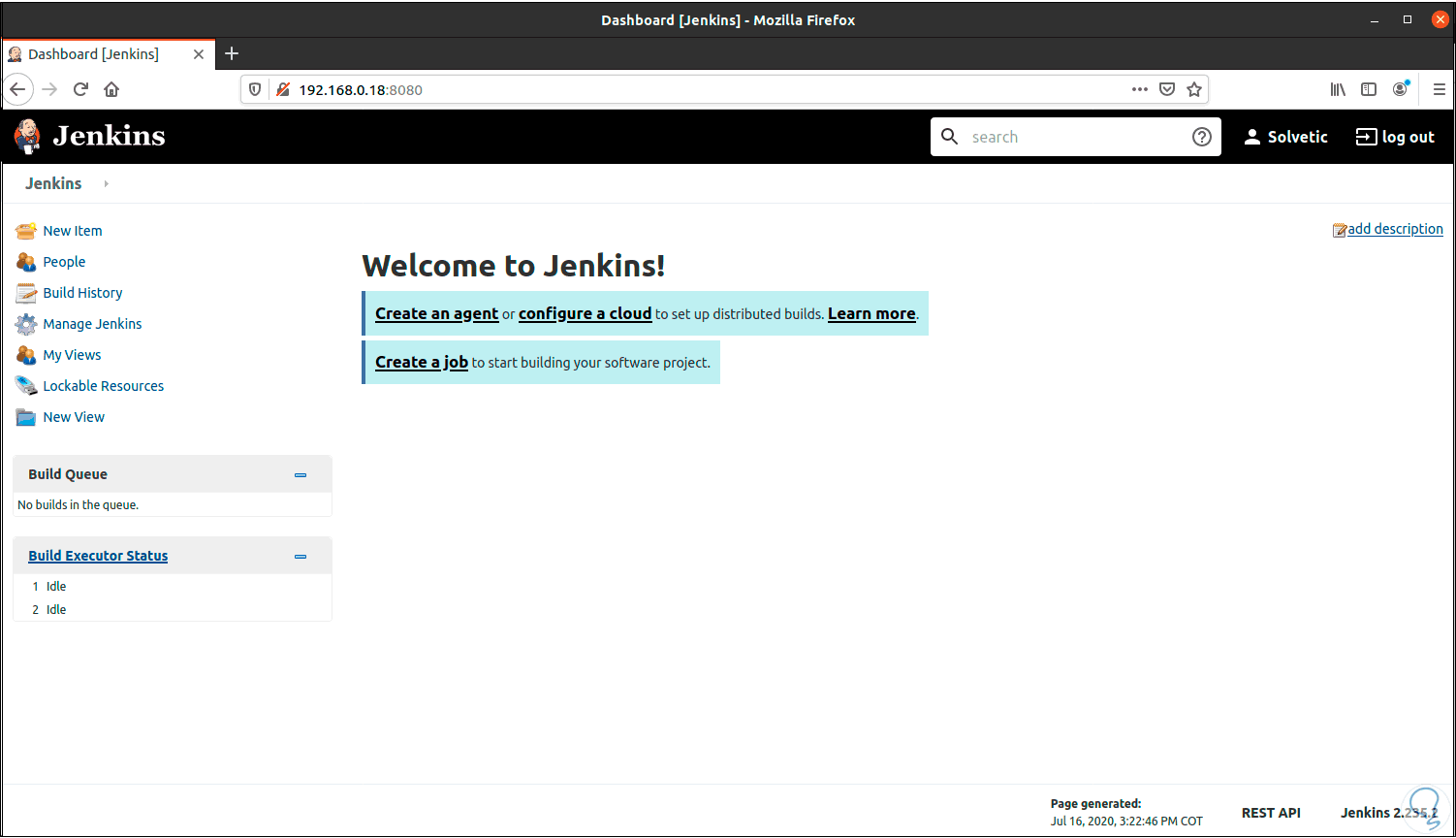
Task: Open the My Views link
Action: 72,355
